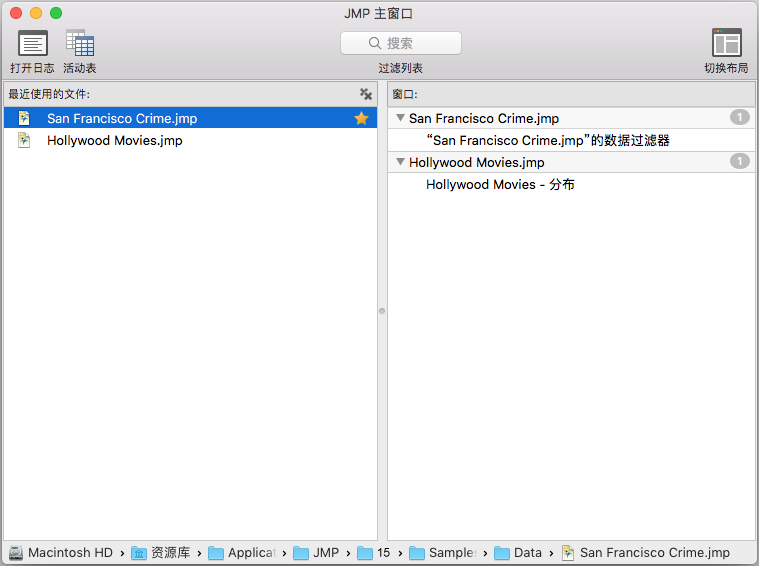Select Hollywood Movies.jmp in windows list

click(x=571, y=162)
